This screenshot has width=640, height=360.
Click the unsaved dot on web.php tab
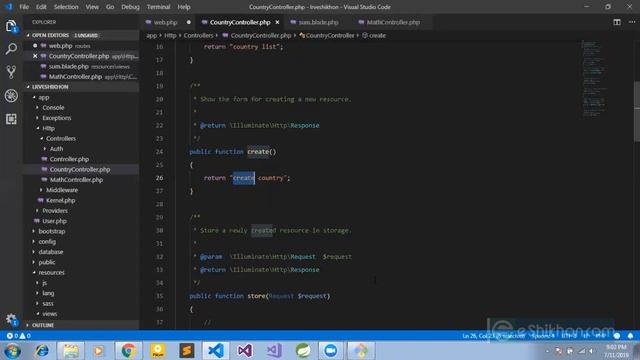pos(189,22)
